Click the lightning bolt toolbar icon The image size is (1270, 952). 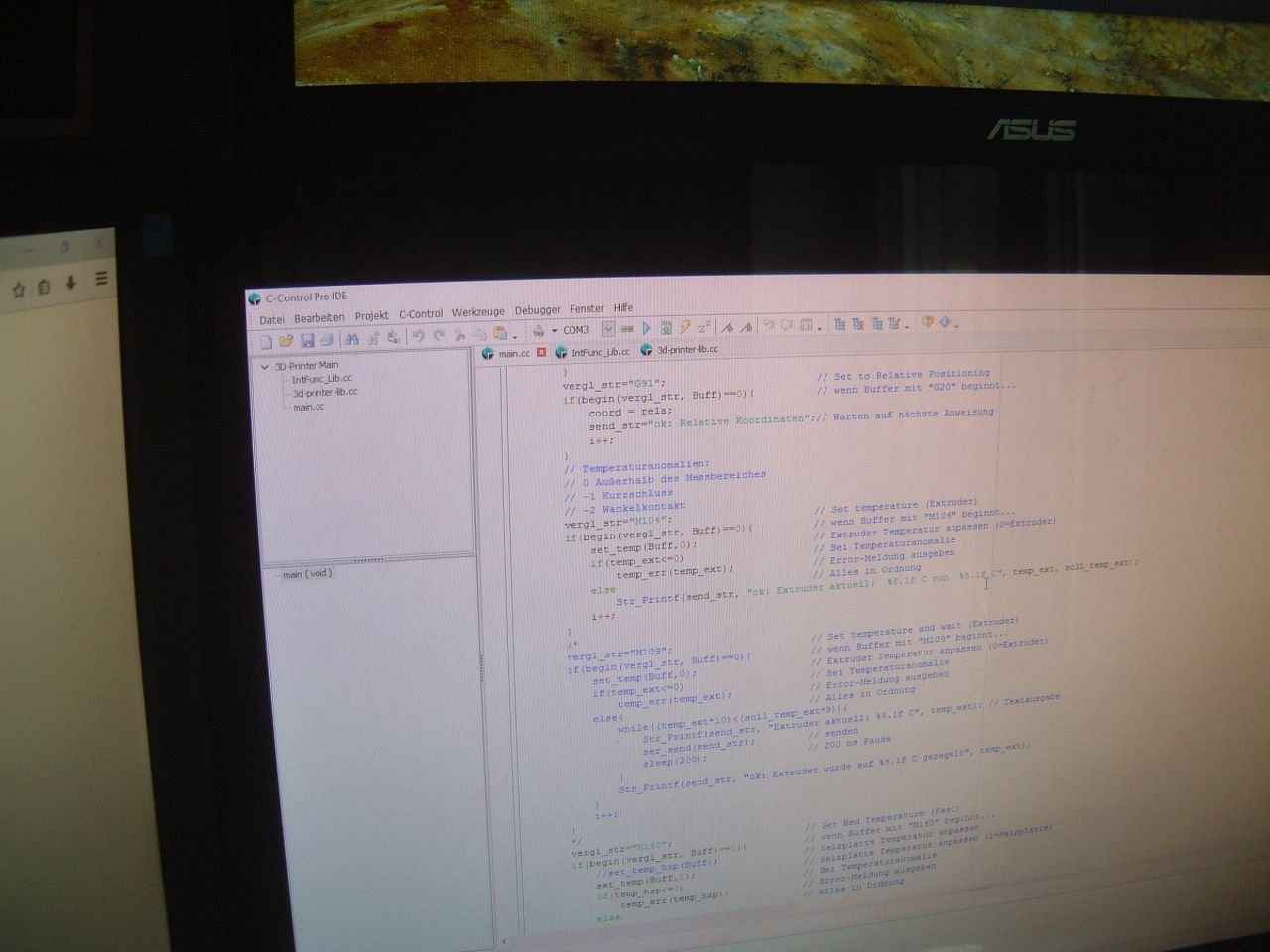click(x=685, y=327)
